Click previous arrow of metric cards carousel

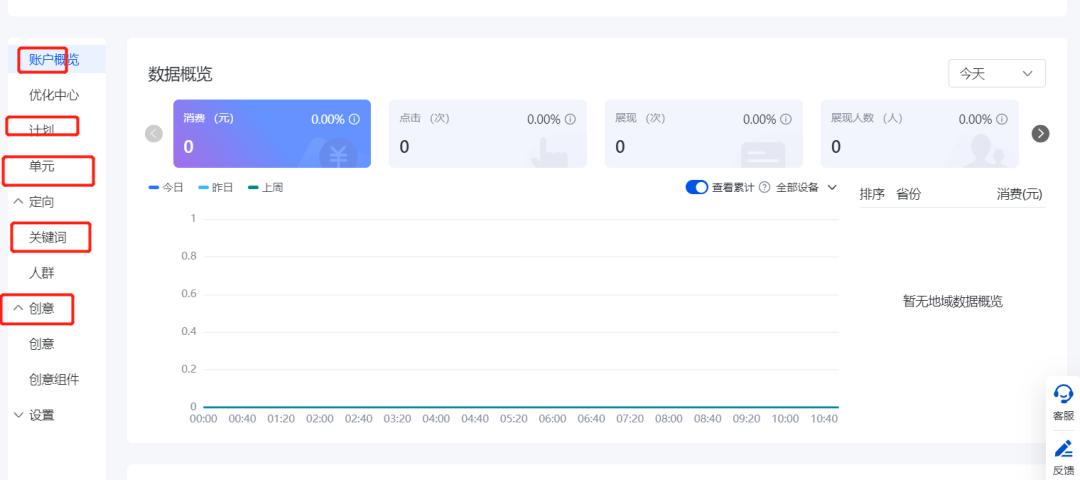(x=154, y=134)
